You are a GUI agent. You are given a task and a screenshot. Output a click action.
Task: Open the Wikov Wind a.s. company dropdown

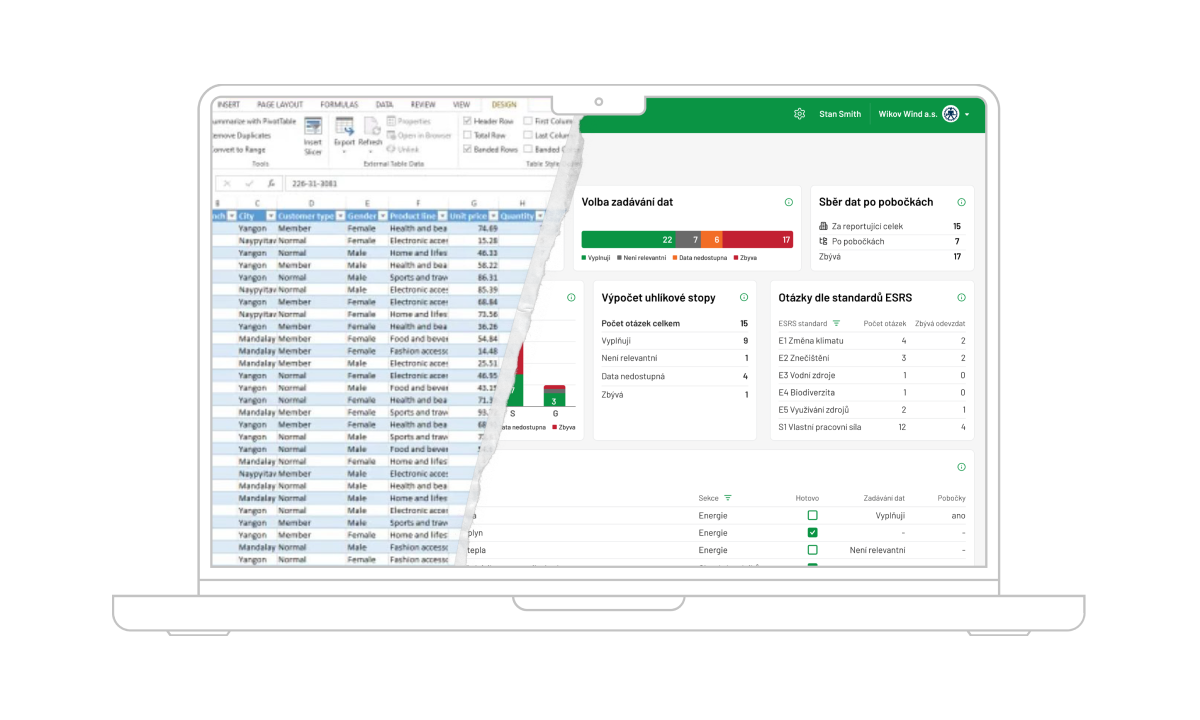pos(967,115)
